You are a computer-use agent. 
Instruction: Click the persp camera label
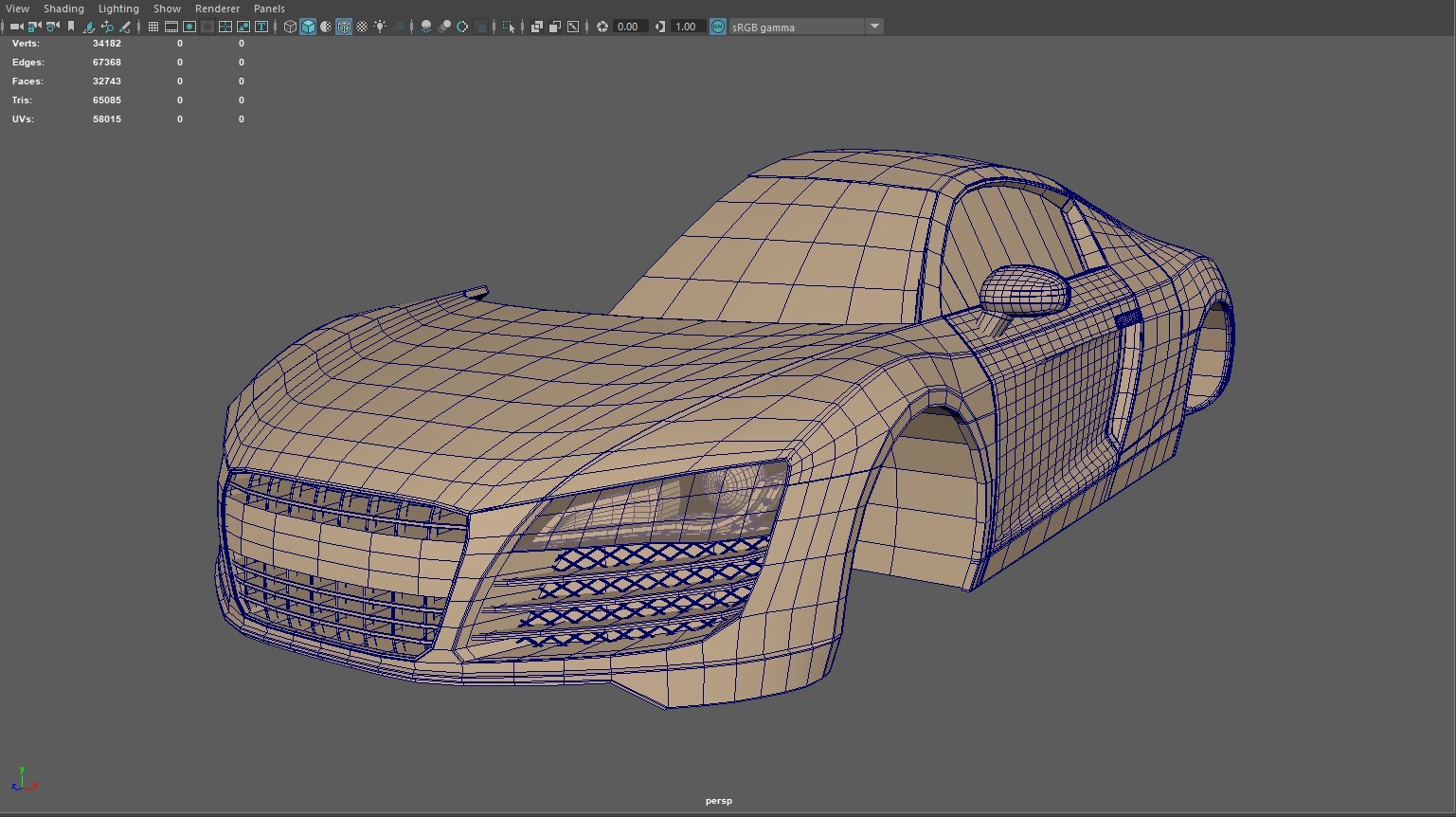(x=718, y=801)
